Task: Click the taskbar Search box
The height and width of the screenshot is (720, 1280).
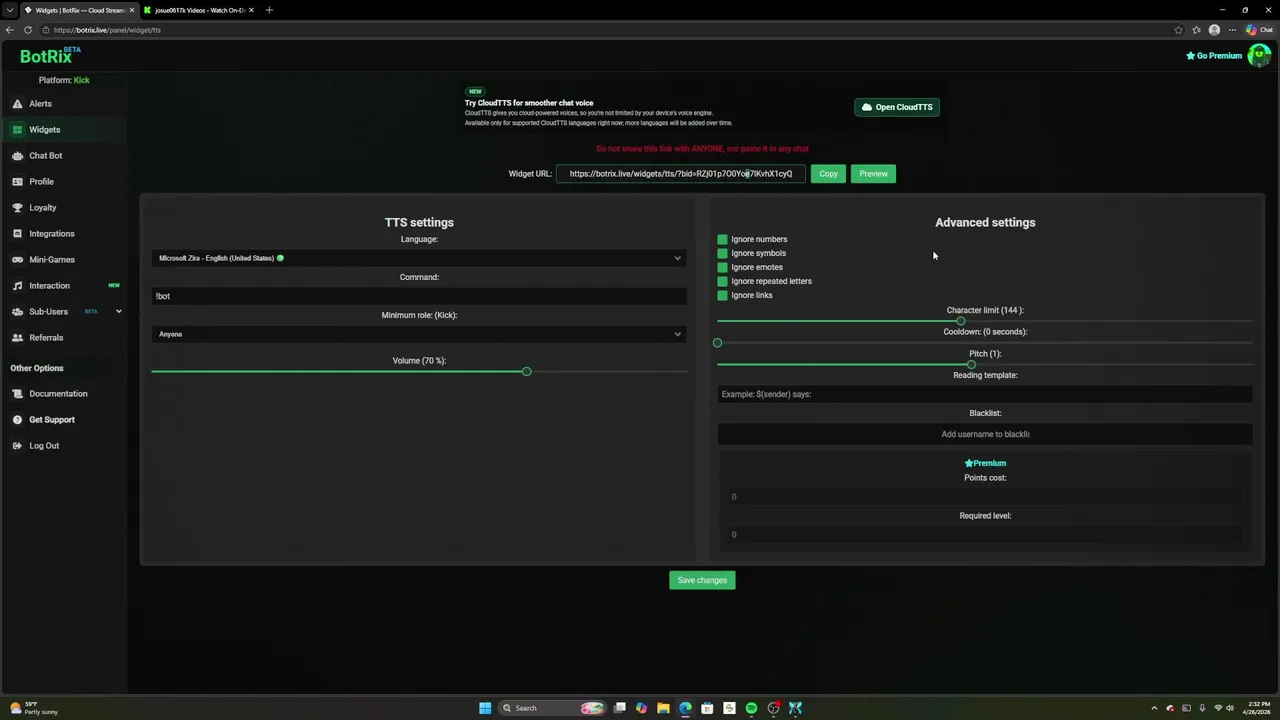Action: pos(554,708)
